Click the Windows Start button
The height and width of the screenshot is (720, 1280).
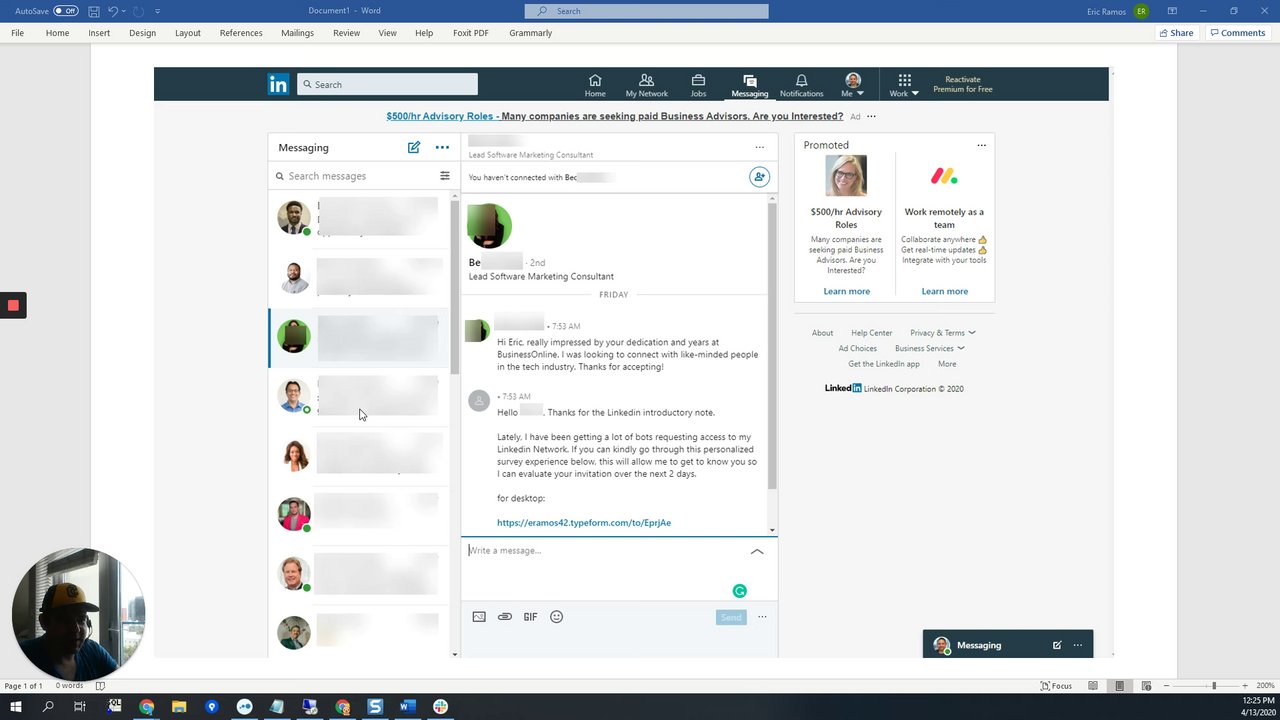(x=16, y=707)
